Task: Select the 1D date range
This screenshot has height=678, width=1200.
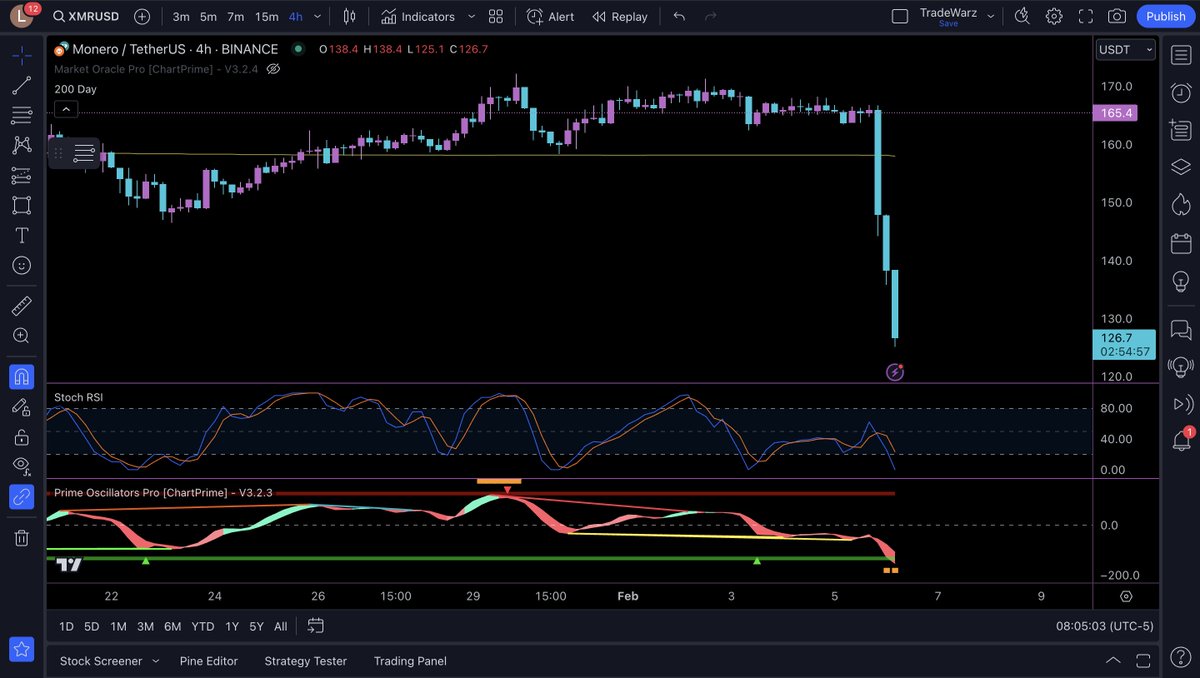Action: click(66, 626)
